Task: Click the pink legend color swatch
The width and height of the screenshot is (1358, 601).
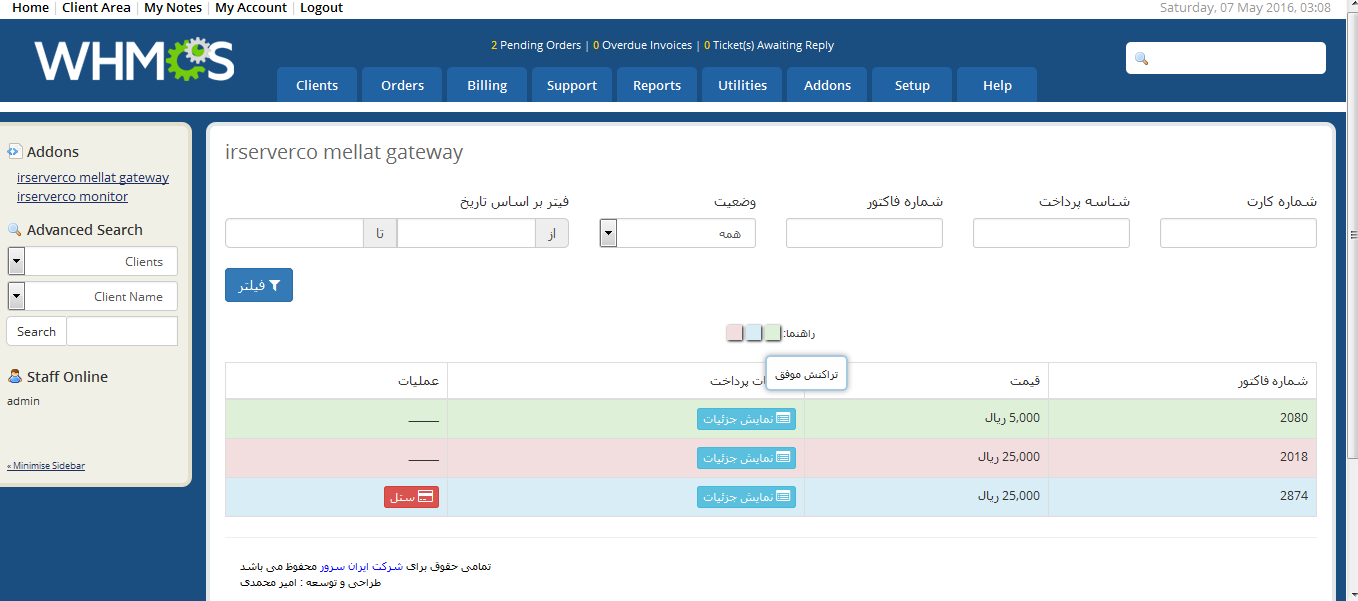Action: pyautogui.click(x=735, y=333)
